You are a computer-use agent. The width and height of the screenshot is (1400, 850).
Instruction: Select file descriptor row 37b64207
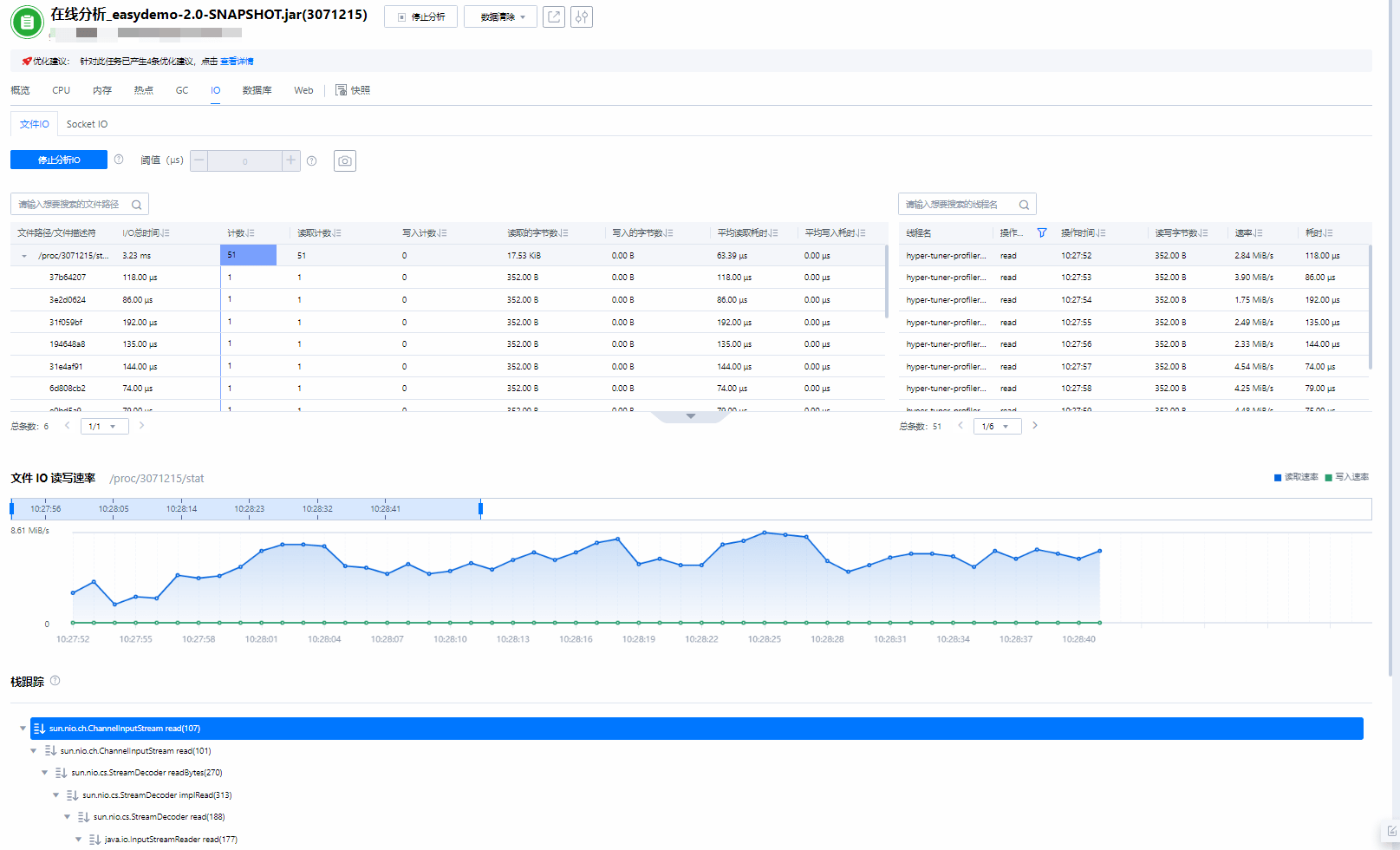pyautogui.click(x=448, y=278)
